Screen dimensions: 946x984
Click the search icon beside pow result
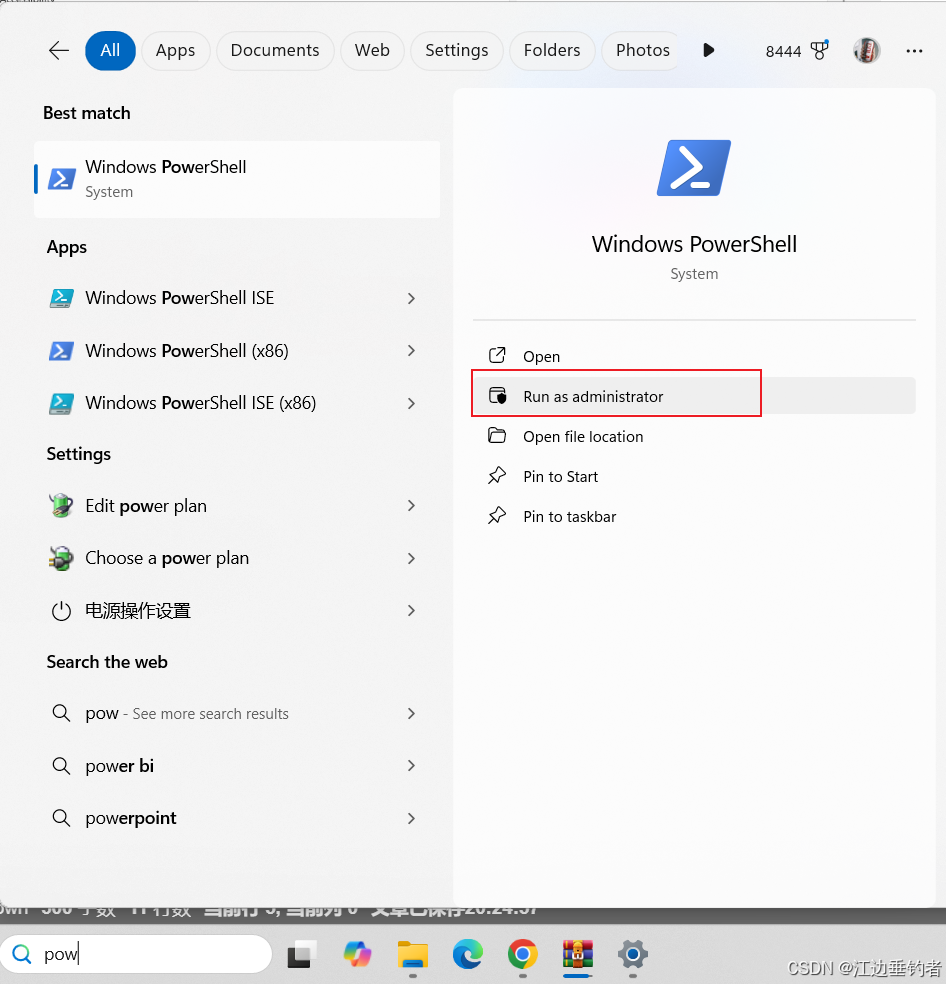(61, 713)
